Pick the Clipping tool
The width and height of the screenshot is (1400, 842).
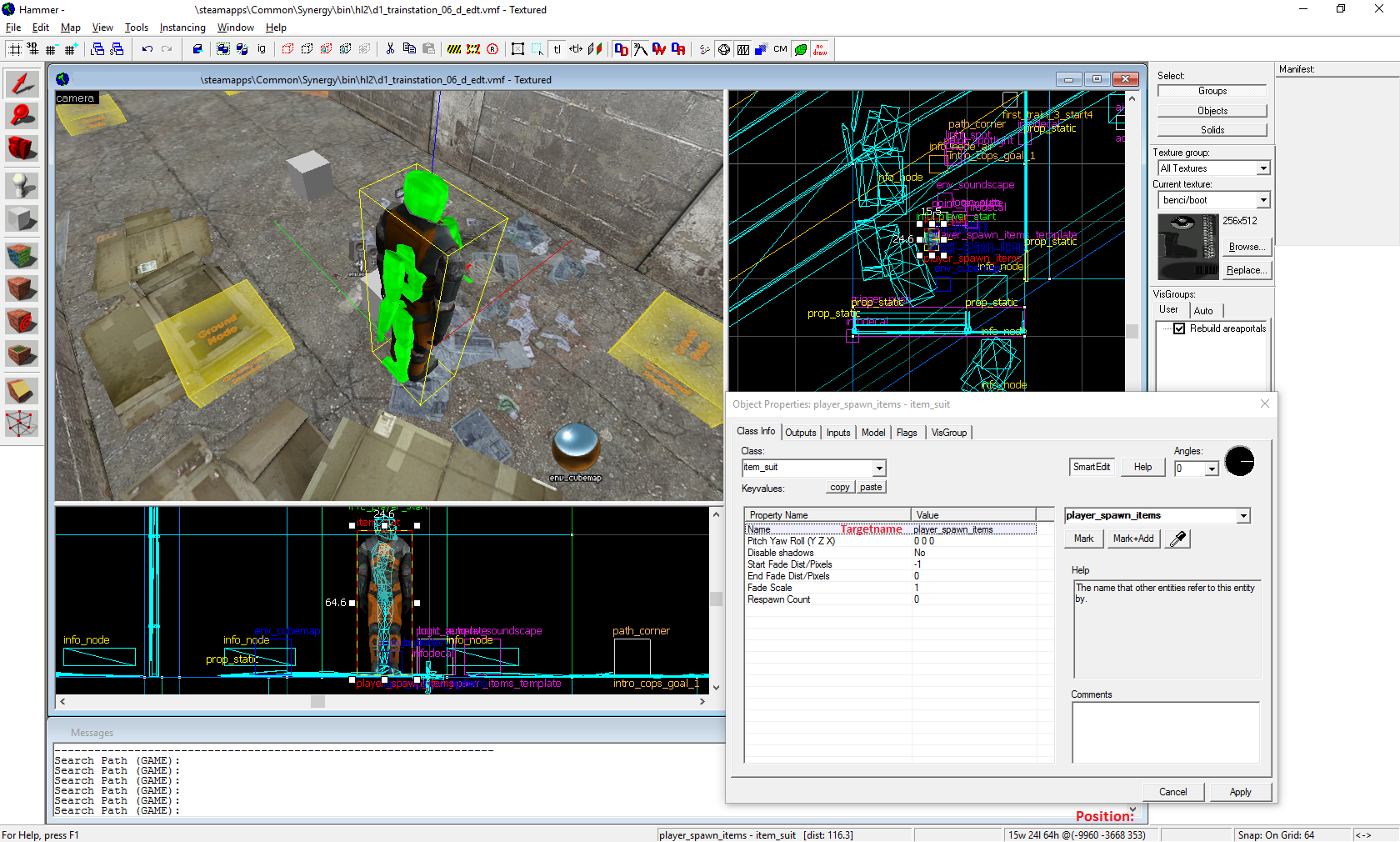pos(22,390)
